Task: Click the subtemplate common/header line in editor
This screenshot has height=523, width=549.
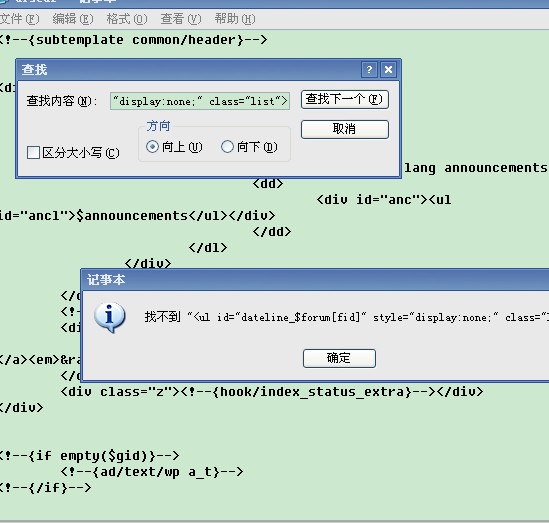Action: point(133,40)
